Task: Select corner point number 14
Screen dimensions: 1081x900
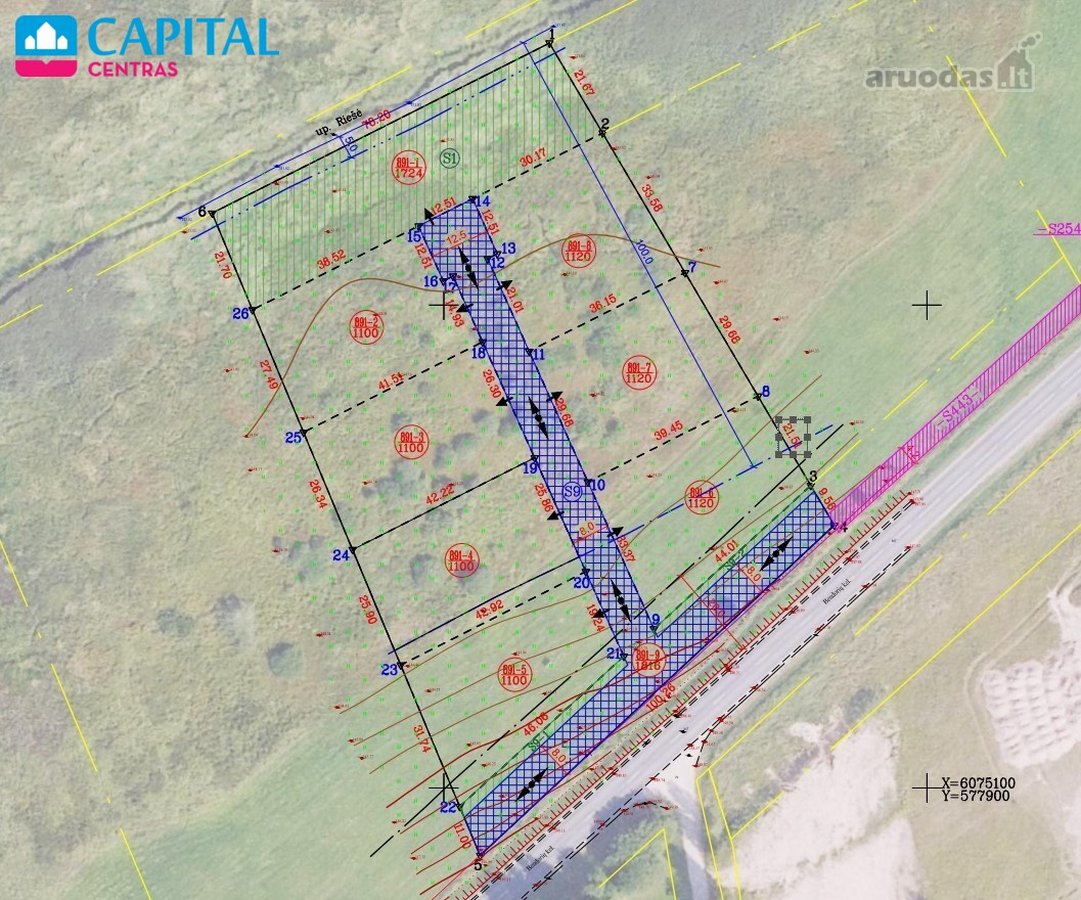Action: tap(483, 201)
